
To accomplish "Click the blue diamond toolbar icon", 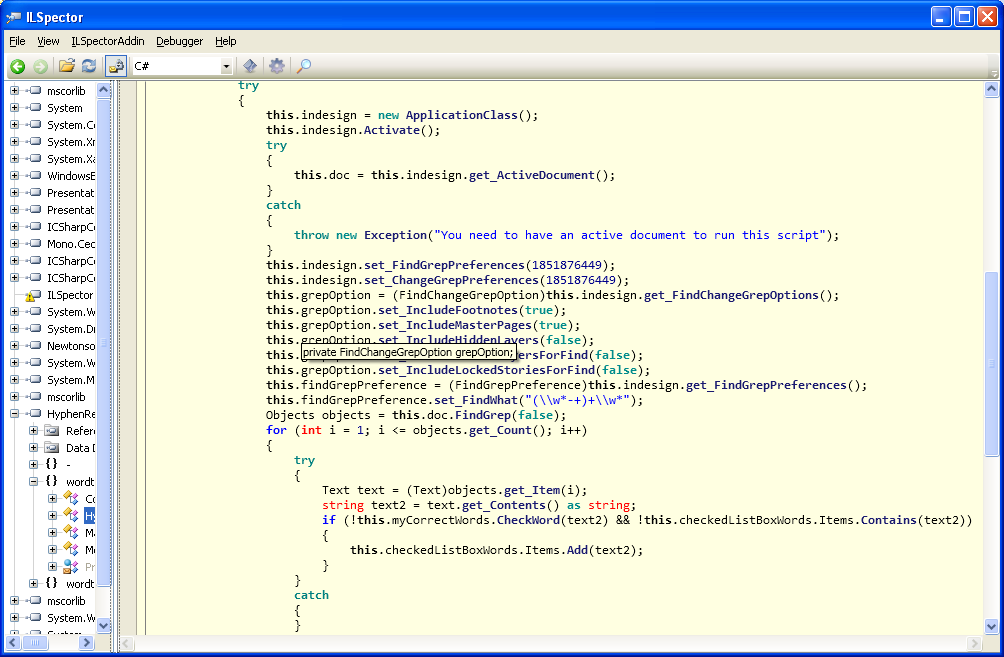I will coord(250,66).
